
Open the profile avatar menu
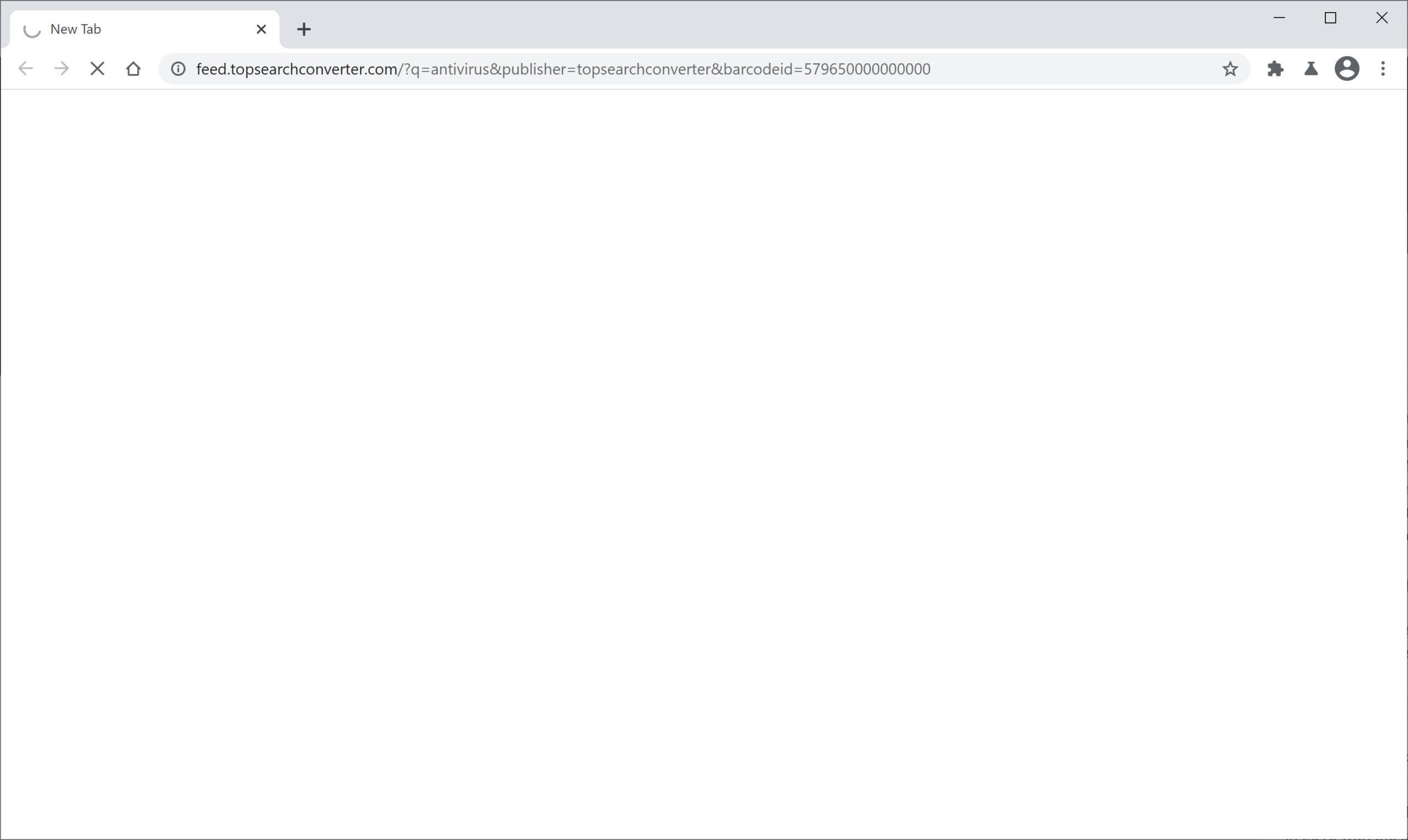click(x=1346, y=69)
